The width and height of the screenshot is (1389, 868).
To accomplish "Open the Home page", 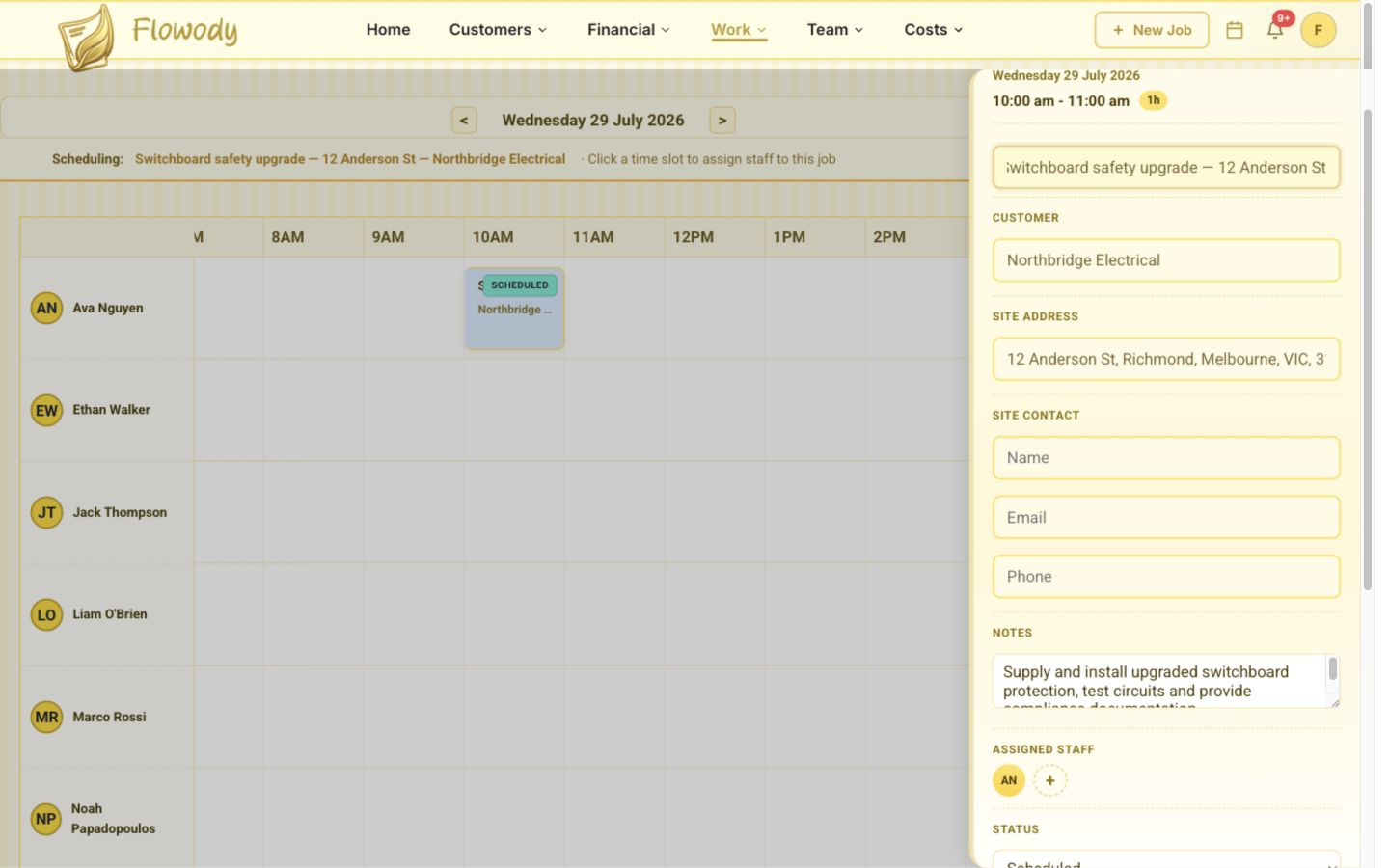I will 388,30.
